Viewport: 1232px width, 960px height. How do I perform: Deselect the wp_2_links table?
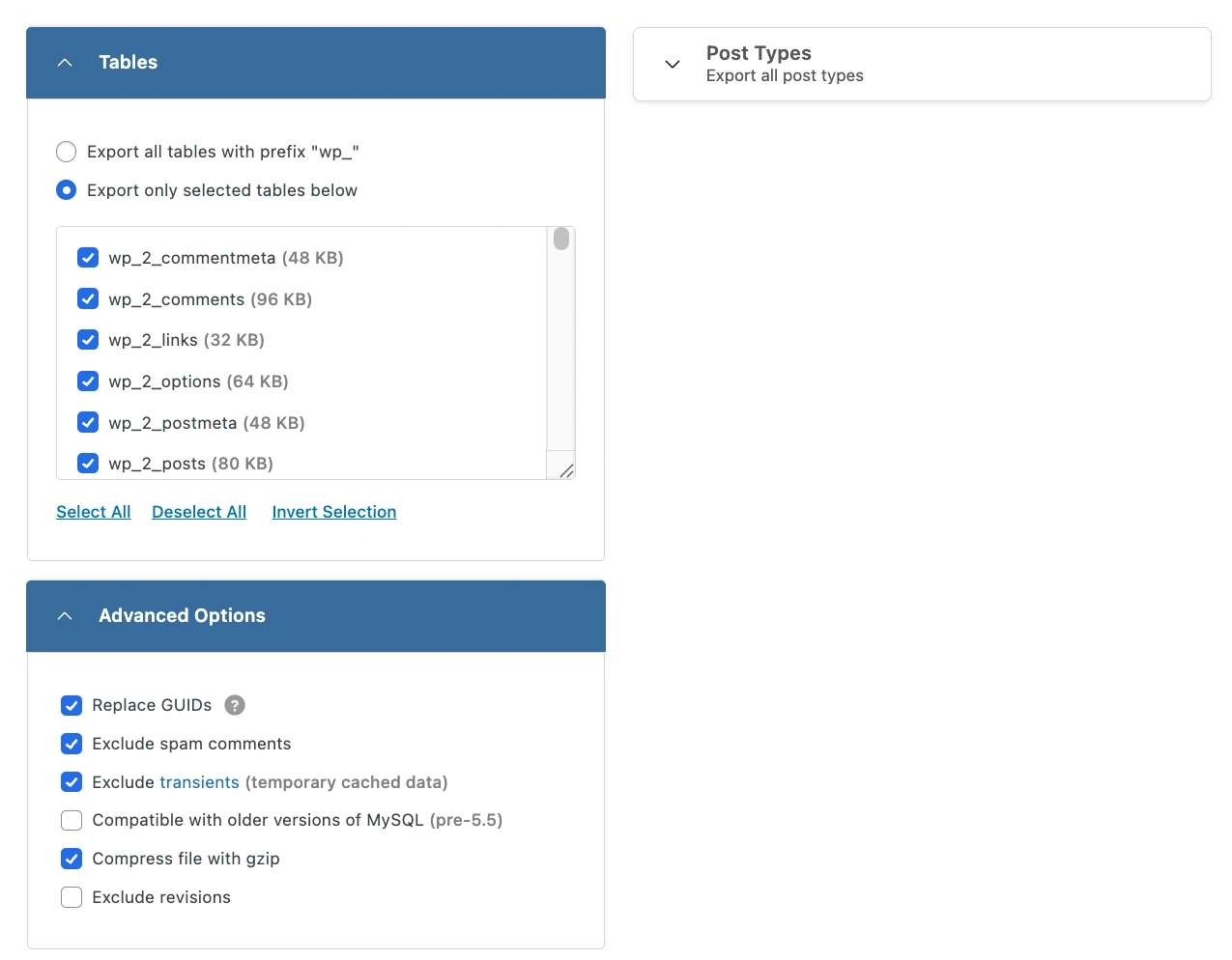[x=88, y=340]
